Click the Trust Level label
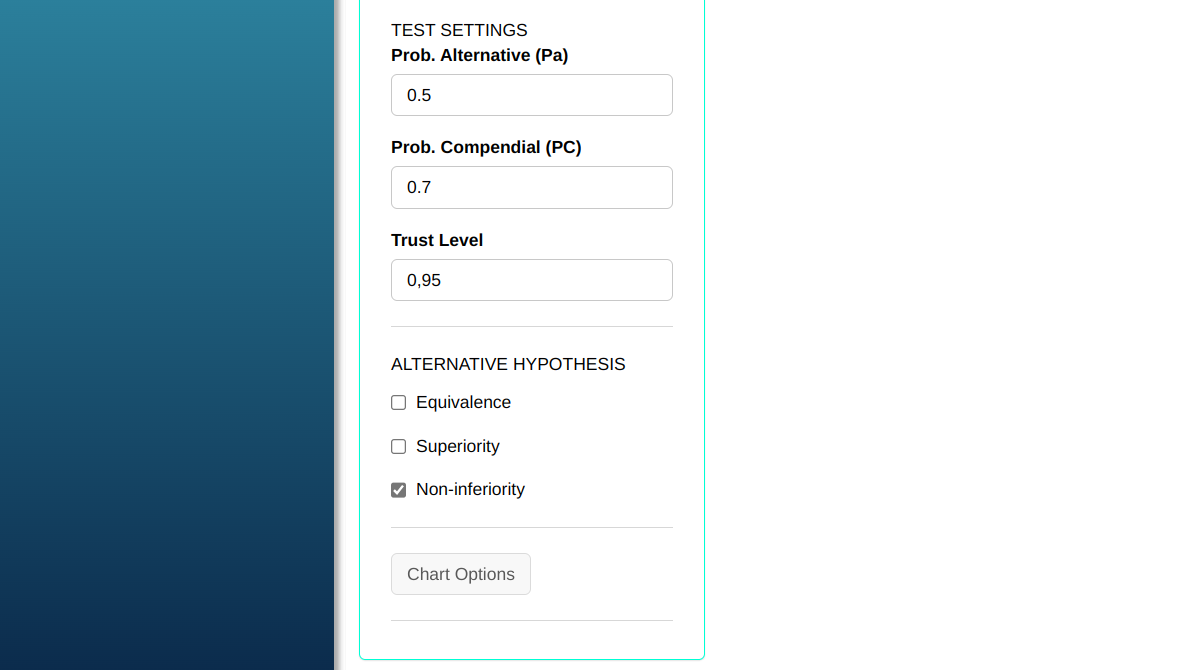The width and height of the screenshot is (1195, 670). pos(437,240)
